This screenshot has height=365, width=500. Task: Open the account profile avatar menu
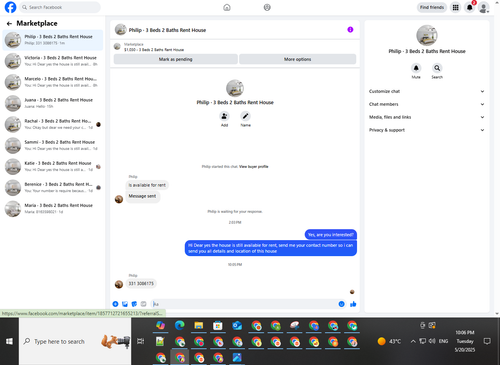pyautogui.click(x=483, y=7)
